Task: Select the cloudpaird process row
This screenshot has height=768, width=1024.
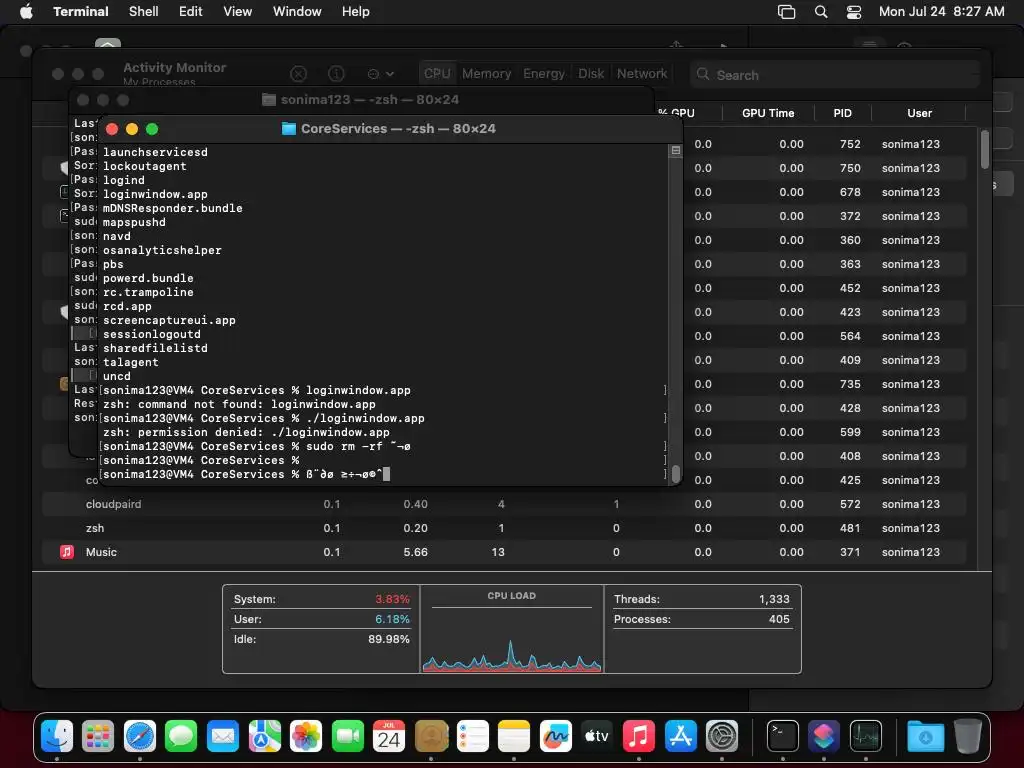Action: tap(504, 504)
